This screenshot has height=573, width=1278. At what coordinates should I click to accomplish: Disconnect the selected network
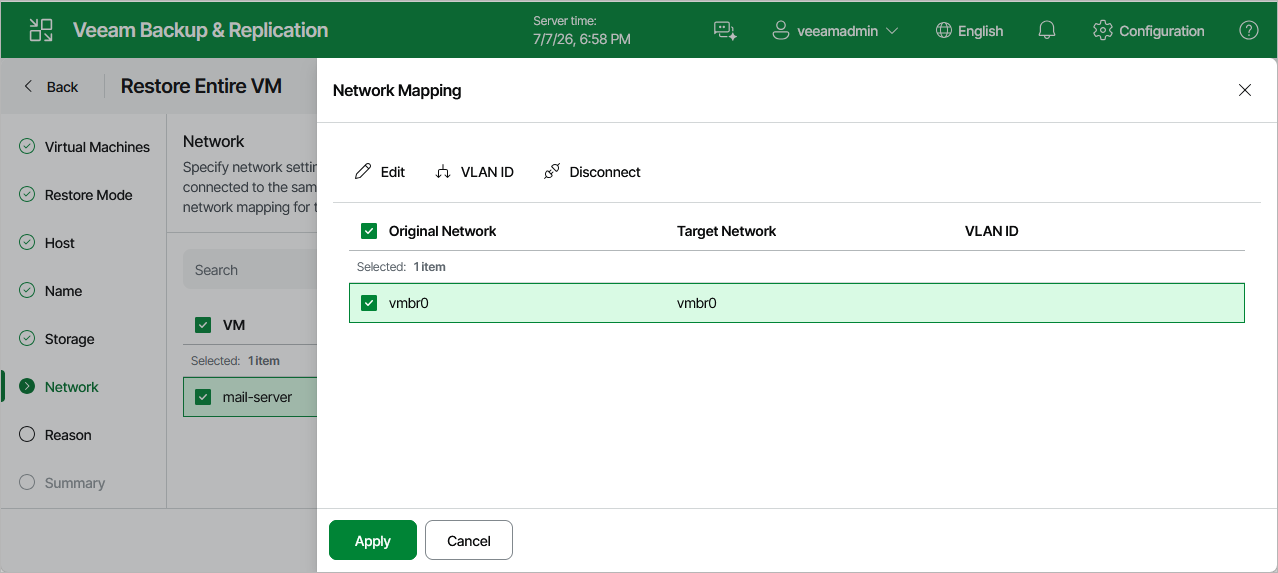pos(592,172)
